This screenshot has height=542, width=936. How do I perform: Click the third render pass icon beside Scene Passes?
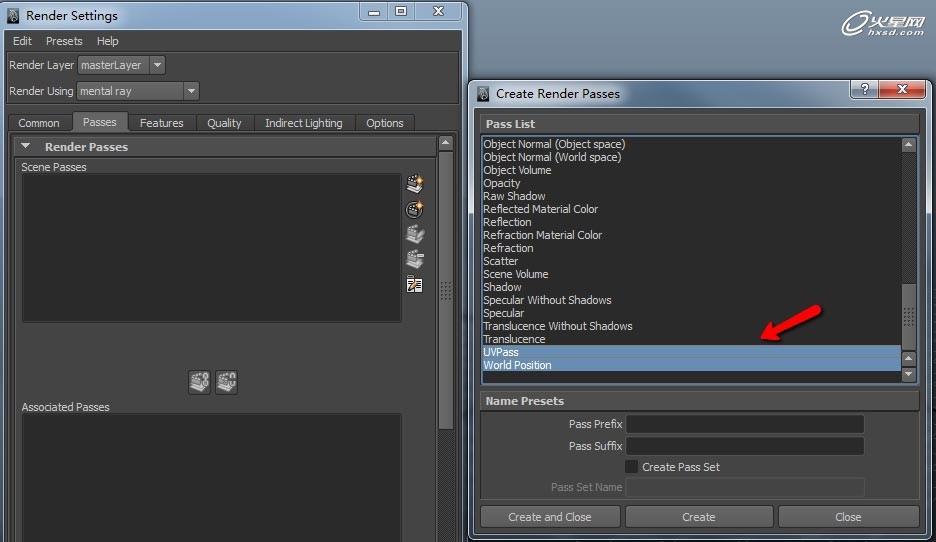(x=415, y=234)
